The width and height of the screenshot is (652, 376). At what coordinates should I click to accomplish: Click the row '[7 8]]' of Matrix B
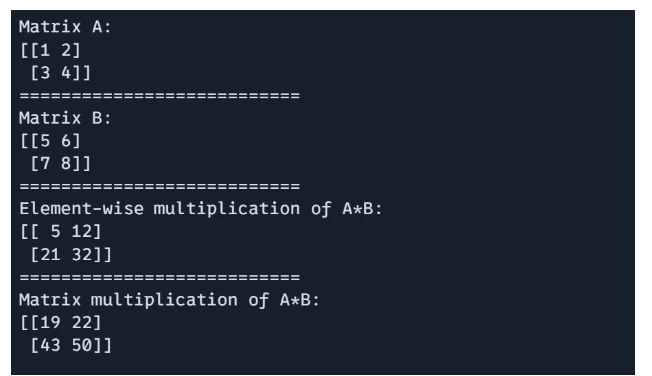pyautogui.click(x=60, y=163)
